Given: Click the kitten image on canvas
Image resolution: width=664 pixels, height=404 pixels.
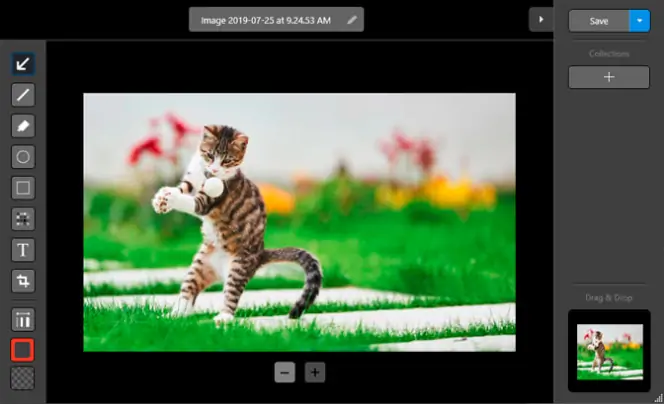Looking at the screenshot, I should [299, 222].
